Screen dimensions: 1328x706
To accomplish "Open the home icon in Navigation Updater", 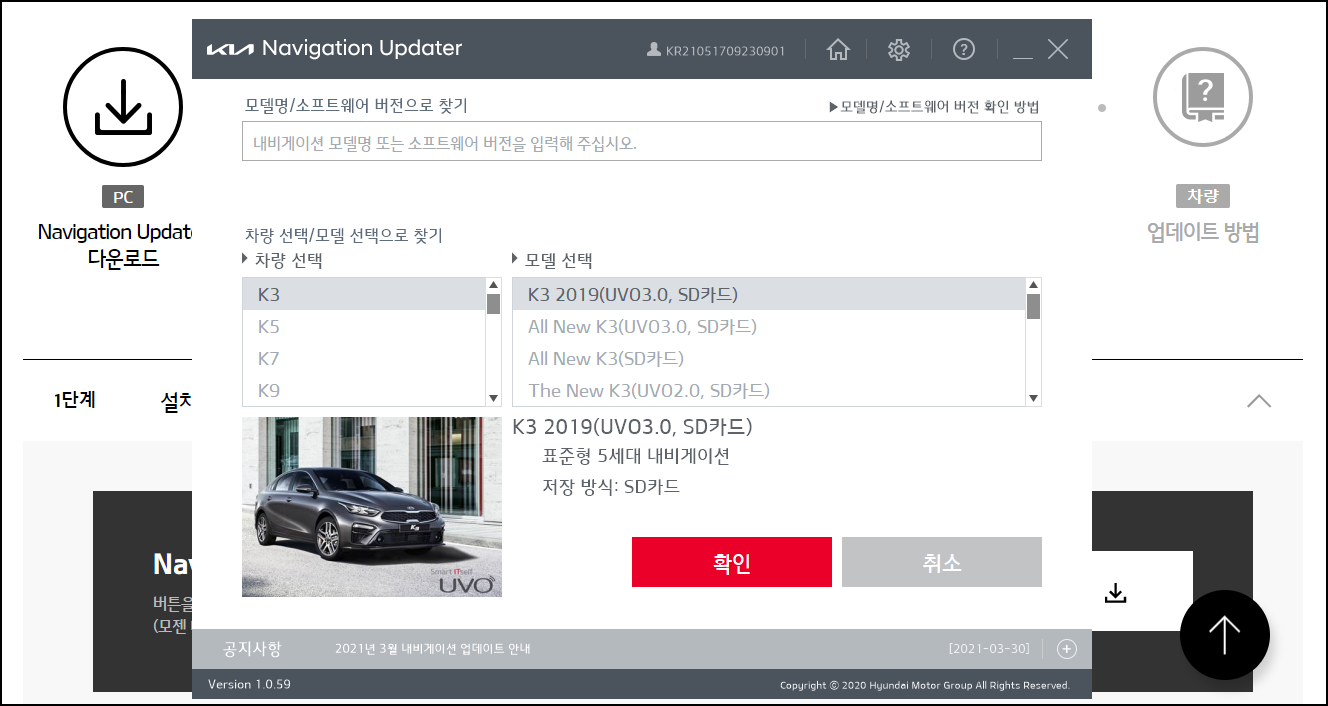I will [x=838, y=49].
